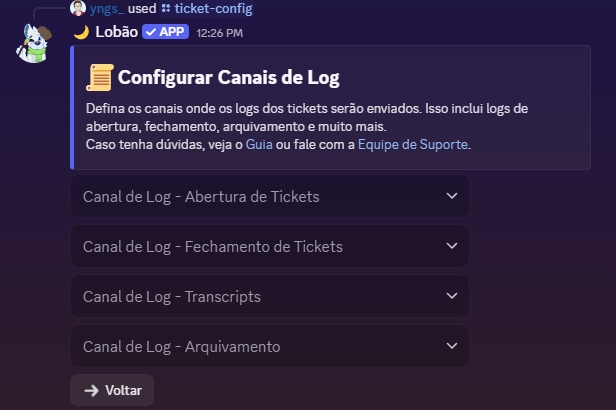
Task: Click the chevron on Transcripts dropdown
Action: tap(451, 296)
